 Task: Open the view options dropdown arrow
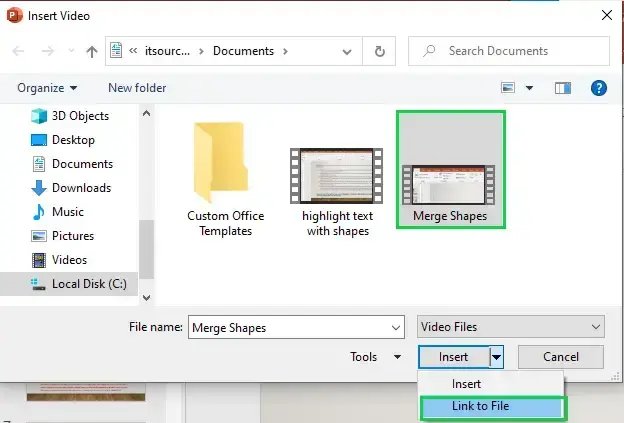pyautogui.click(x=529, y=88)
